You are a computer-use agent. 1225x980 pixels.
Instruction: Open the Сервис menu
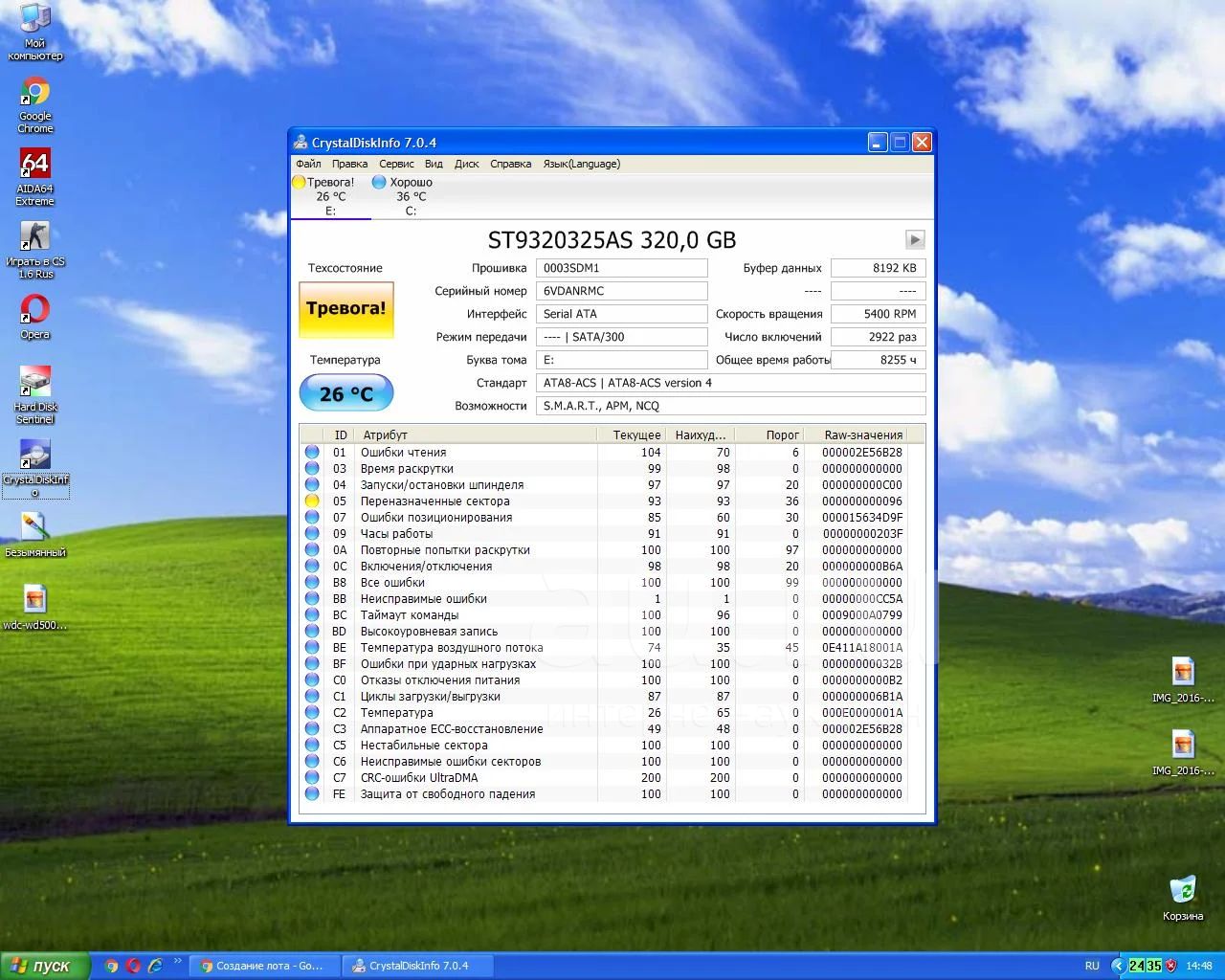(396, 164)
